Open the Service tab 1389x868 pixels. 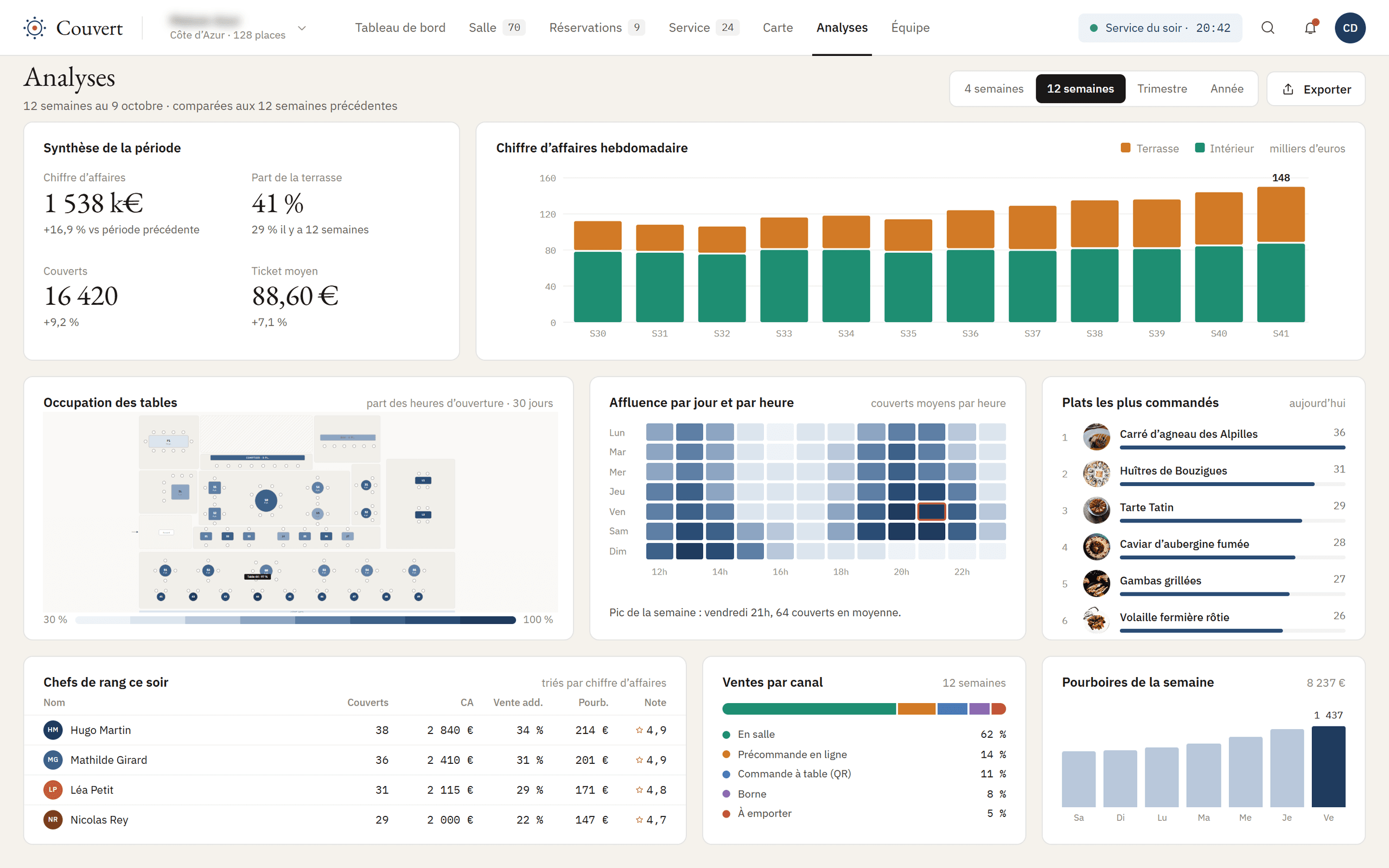704,28
